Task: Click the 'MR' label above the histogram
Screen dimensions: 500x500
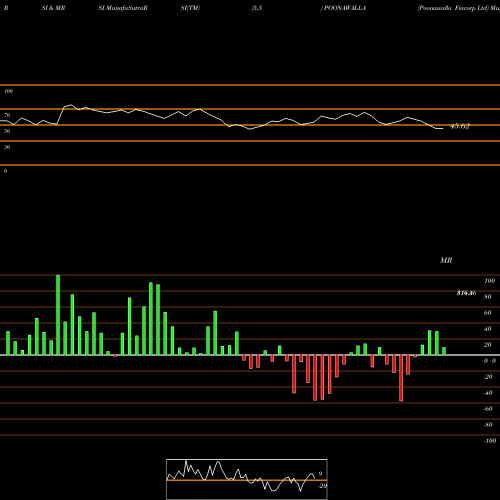Action: point(446,260)
